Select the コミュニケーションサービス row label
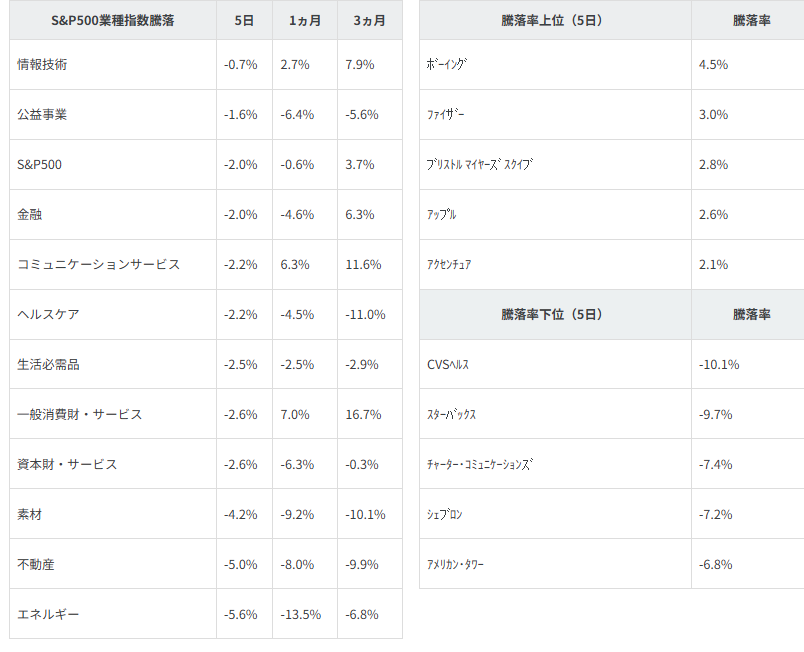The image size is (804, 652). tap(99, 264)
